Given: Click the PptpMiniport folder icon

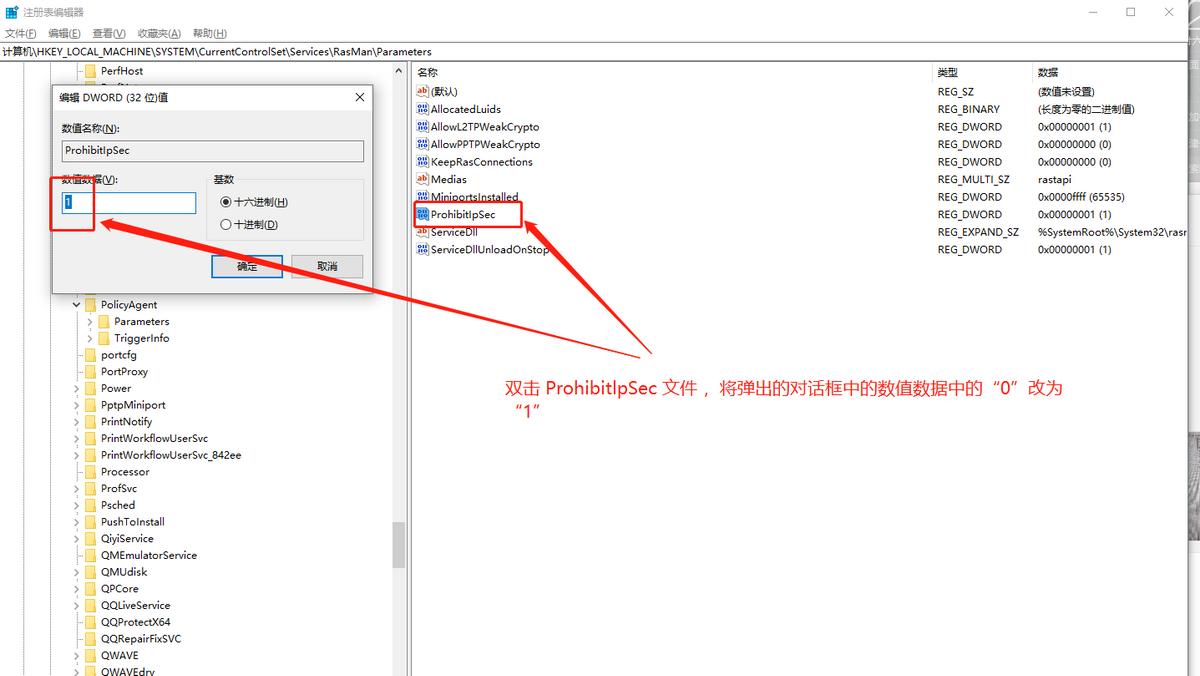Looking at the screenshot, I should pyautogui.click(x=90, y=405).
